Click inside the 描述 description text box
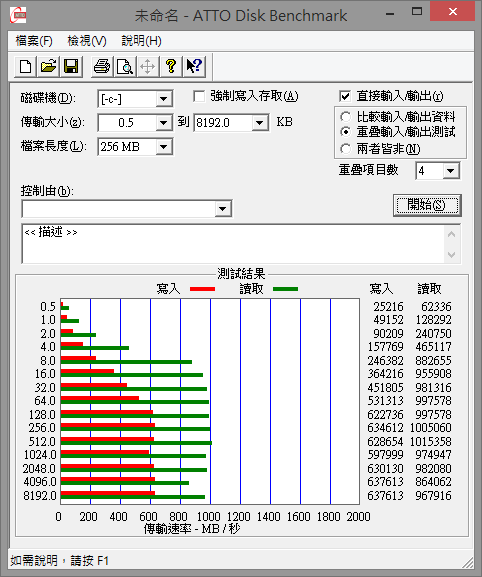 click(x=233, y=244)
